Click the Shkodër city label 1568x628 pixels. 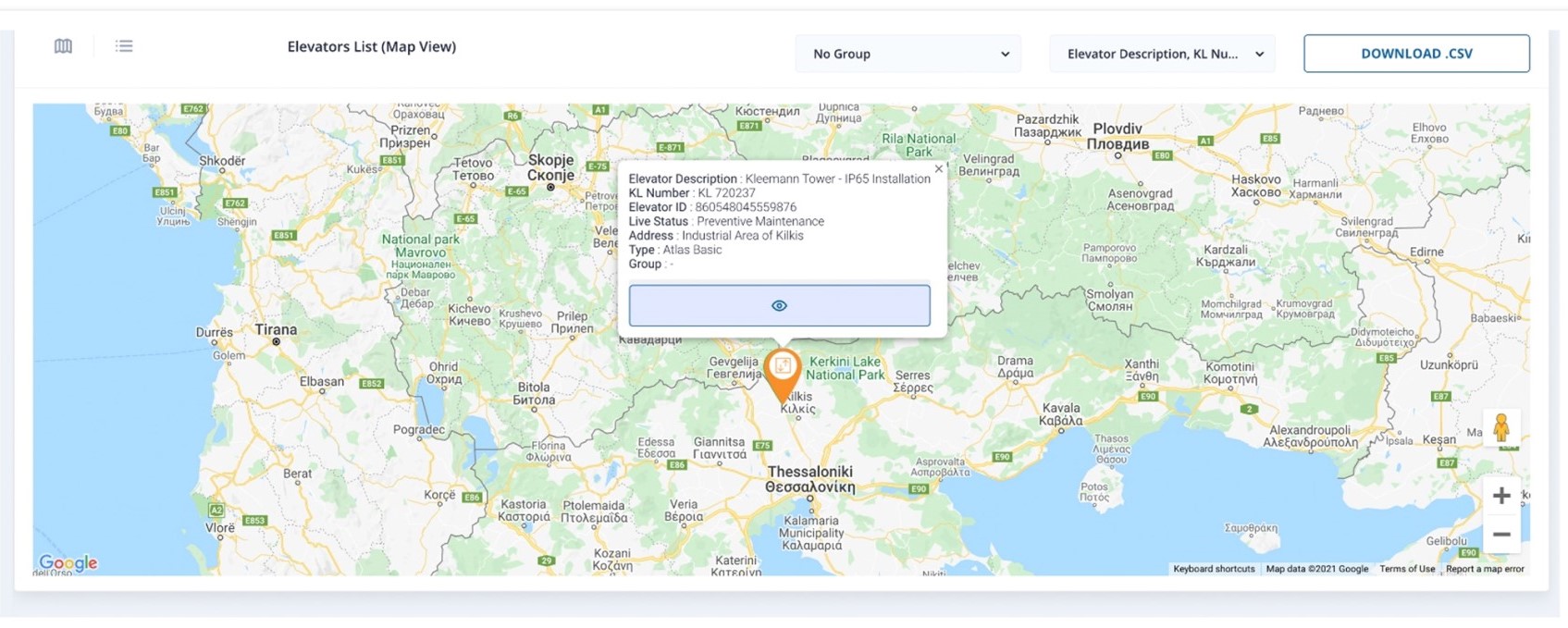[222, 161]
